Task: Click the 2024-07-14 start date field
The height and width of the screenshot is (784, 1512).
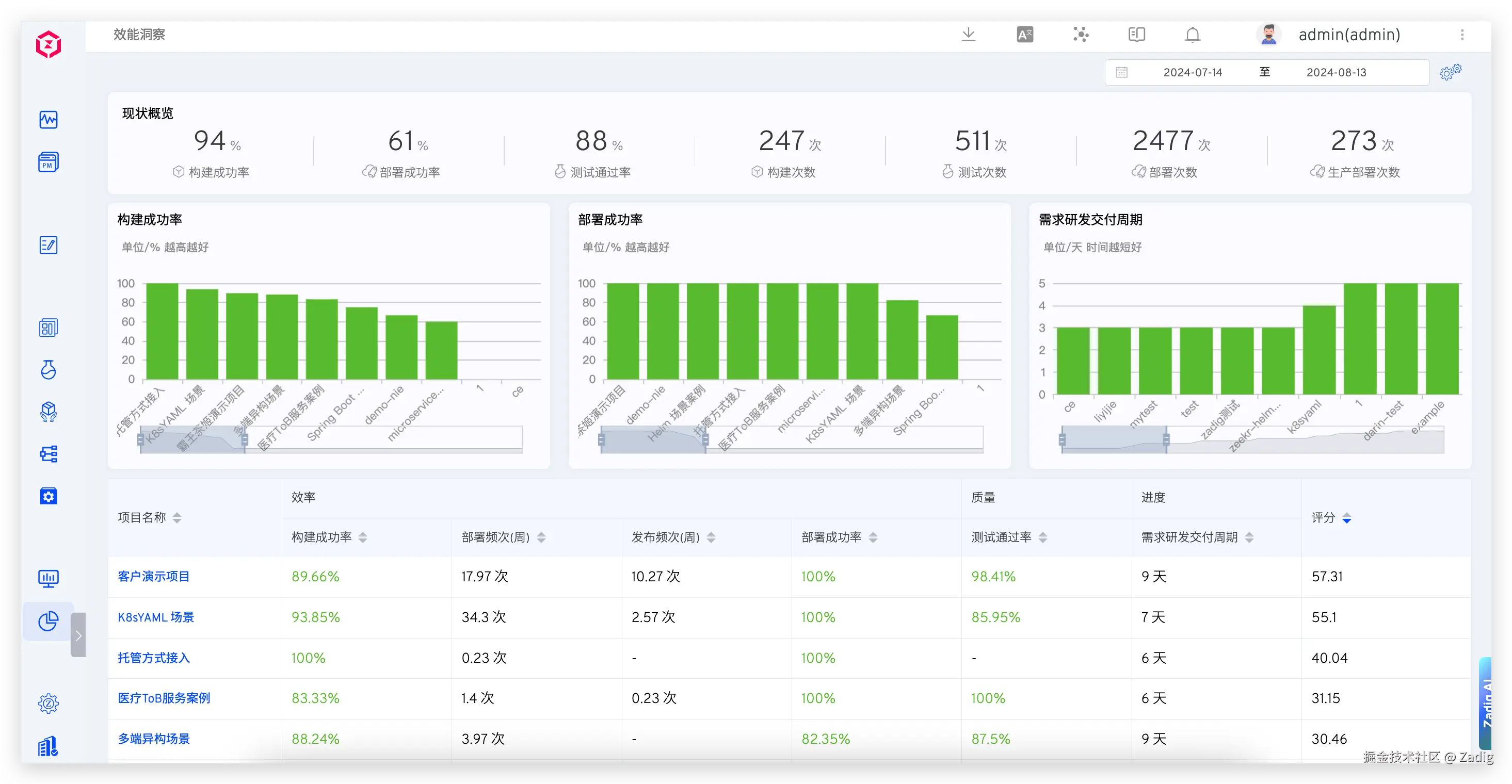Action: [1192, 72]
